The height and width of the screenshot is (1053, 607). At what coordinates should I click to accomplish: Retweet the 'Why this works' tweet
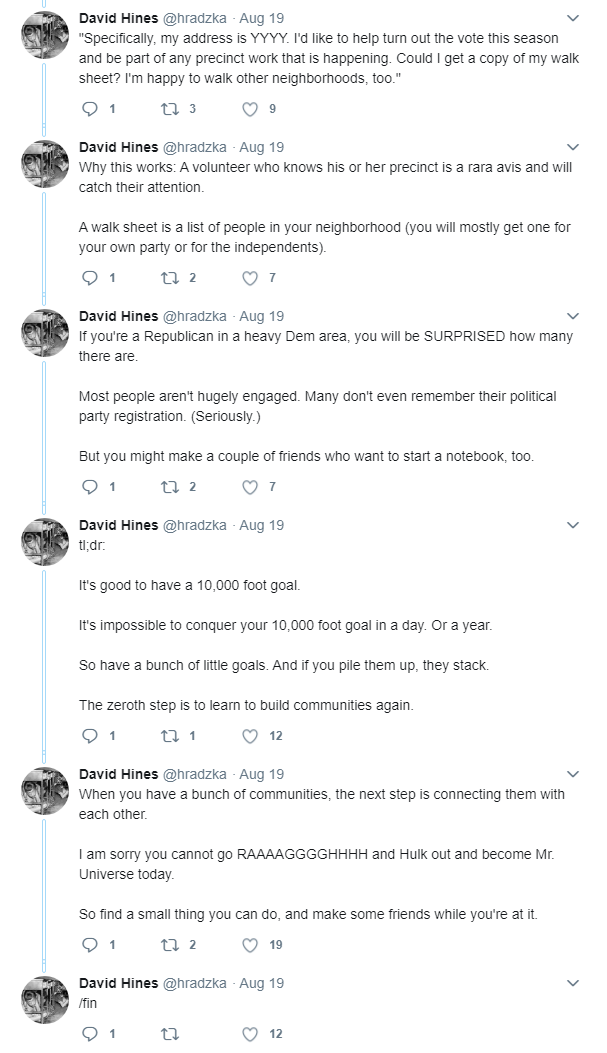click(170, 277)
